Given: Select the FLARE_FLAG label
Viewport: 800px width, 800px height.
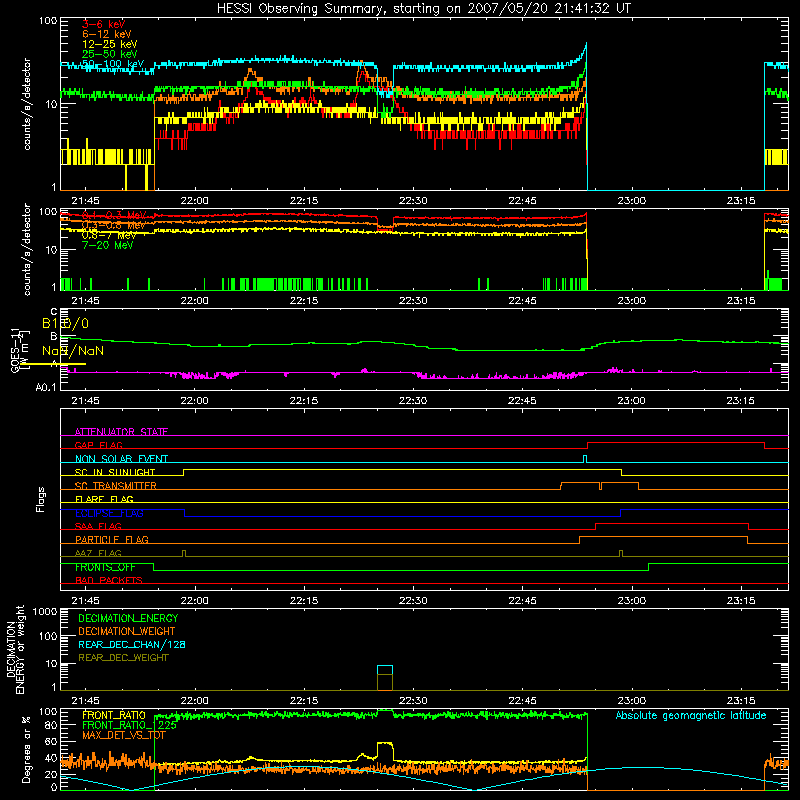Looking at the screenshot, I should pyautogui.click(x=104, y=499).
